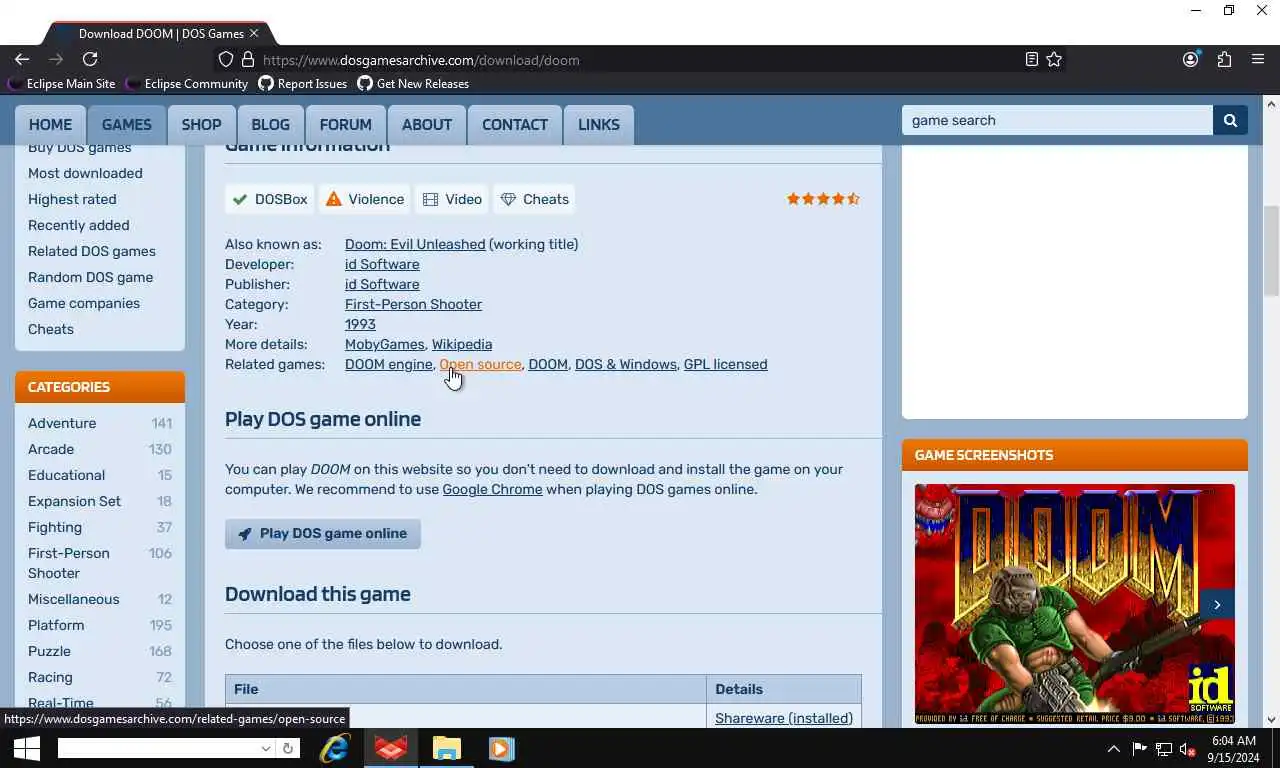Viewport: 1280px width, 768px height.
Task: Go back with the browser back arrow
Action: coord(22,59)
